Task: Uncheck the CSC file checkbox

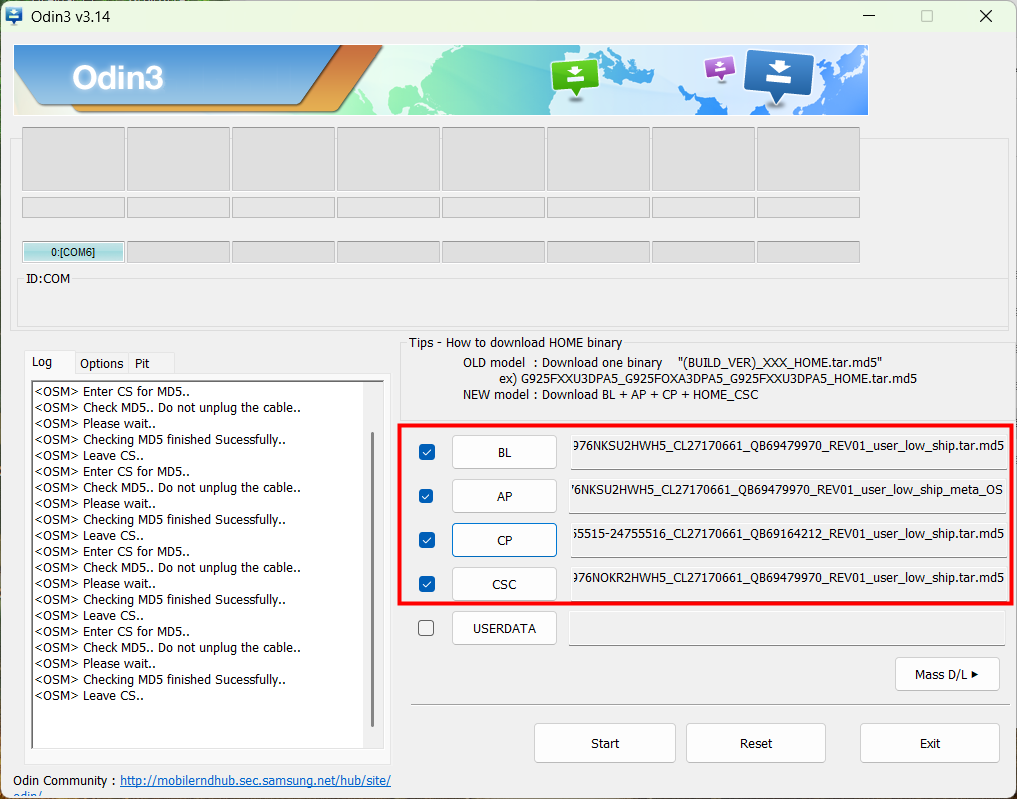Action: point(427,584)
